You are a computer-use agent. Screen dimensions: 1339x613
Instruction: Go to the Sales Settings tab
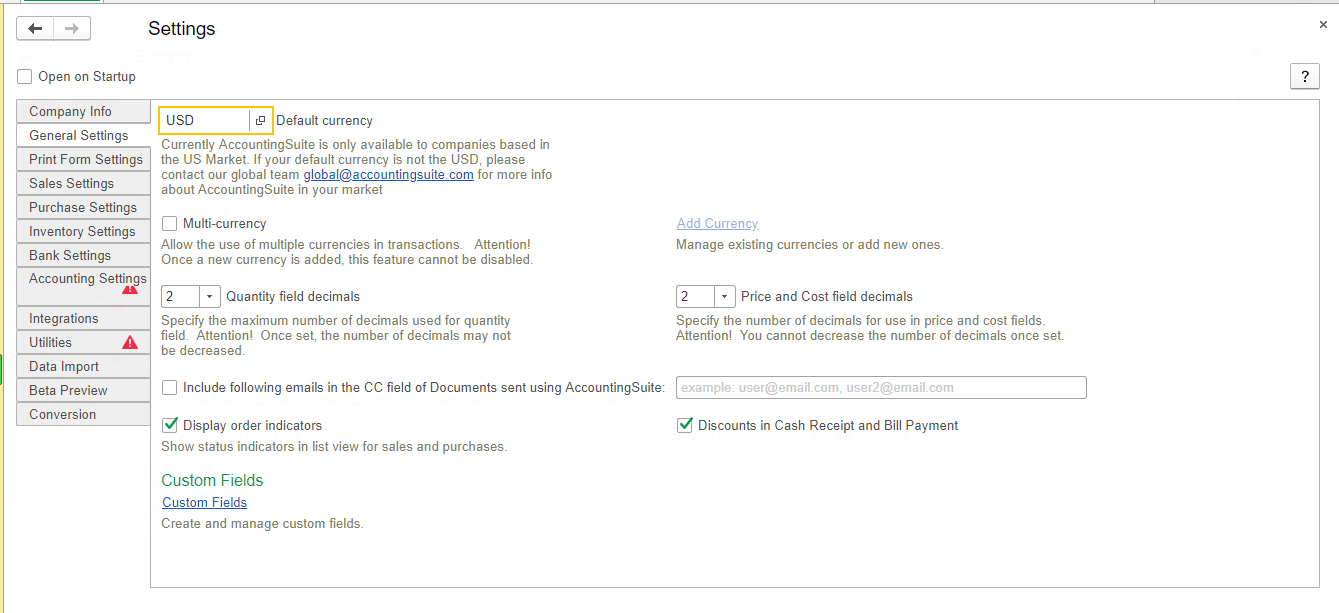tap(83, 184)
